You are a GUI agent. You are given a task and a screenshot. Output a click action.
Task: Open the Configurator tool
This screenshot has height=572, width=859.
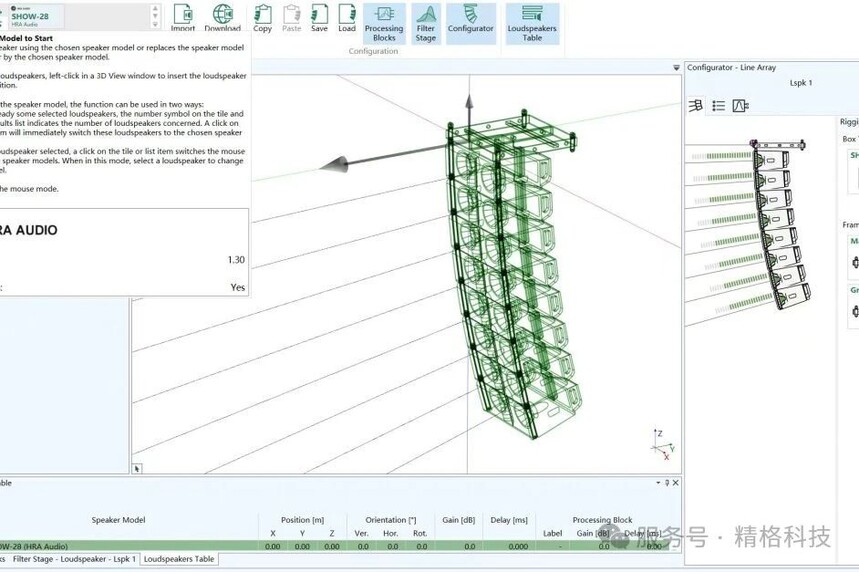(x=470, y=19)
